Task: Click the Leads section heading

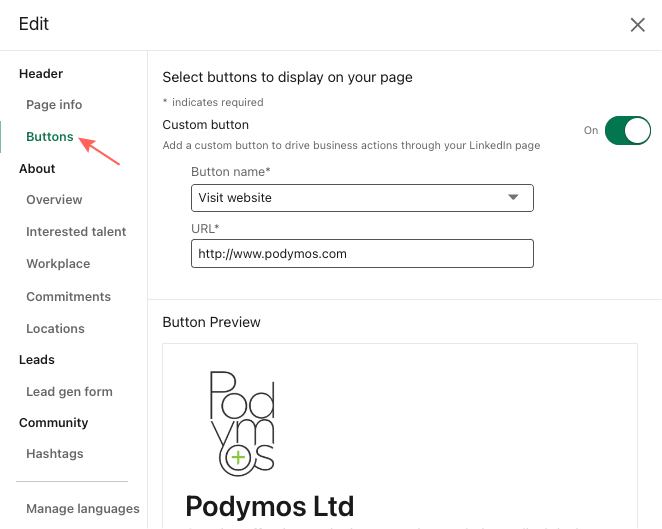Action: click(37, 360)
